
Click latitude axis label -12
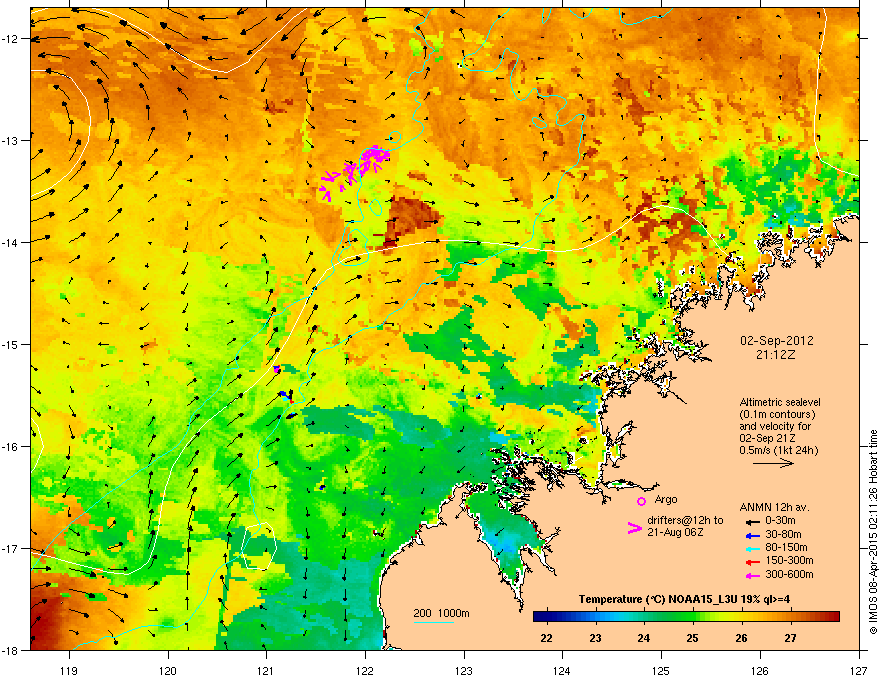click(11, 39)
